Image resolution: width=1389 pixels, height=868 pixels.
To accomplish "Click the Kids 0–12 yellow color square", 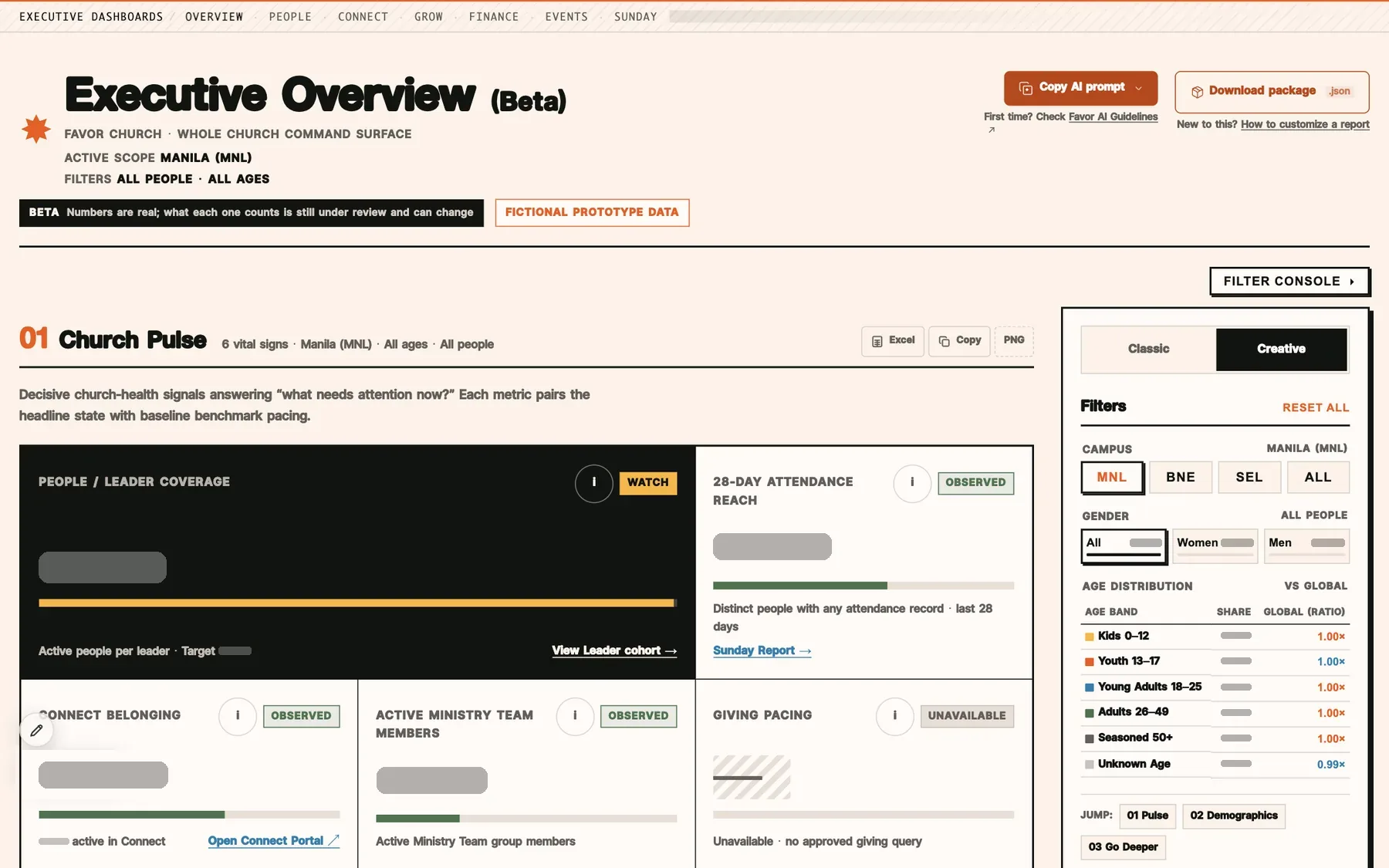I will point(1090,637).
